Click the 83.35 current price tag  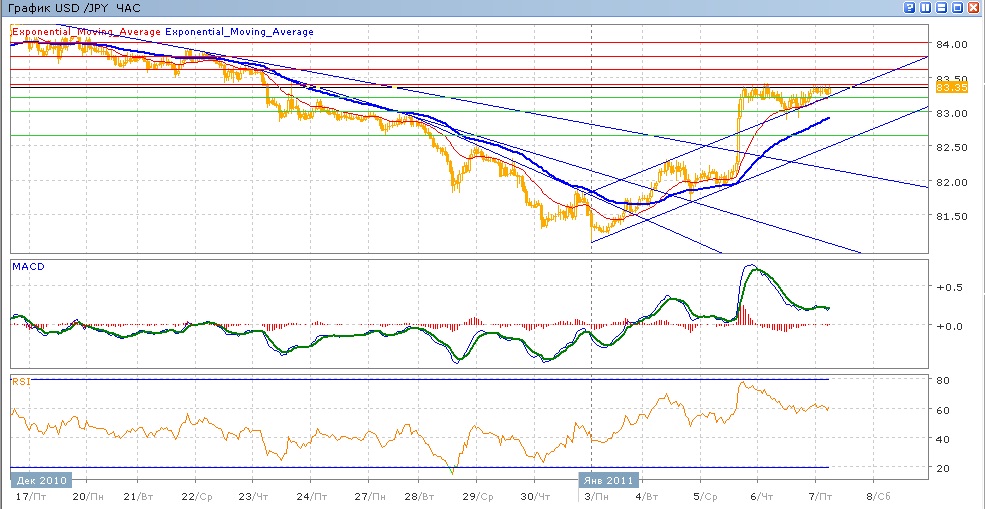pyautogui.click(x=955, y=88)
